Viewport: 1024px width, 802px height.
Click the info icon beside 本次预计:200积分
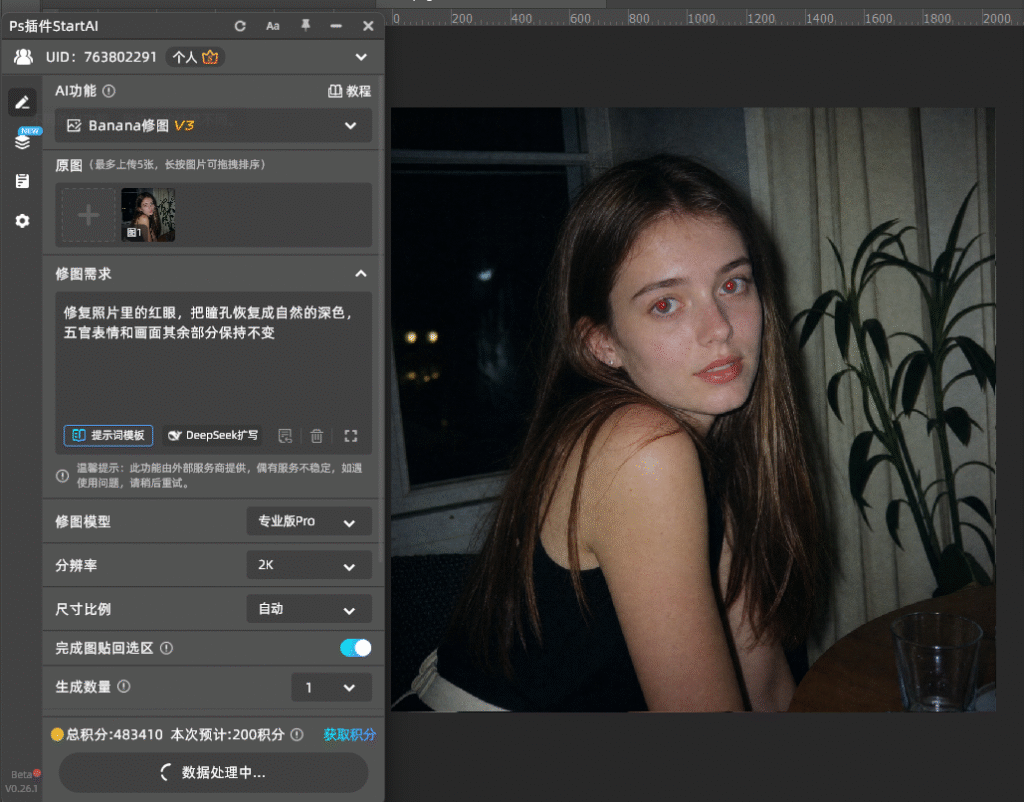pos(296,735)
